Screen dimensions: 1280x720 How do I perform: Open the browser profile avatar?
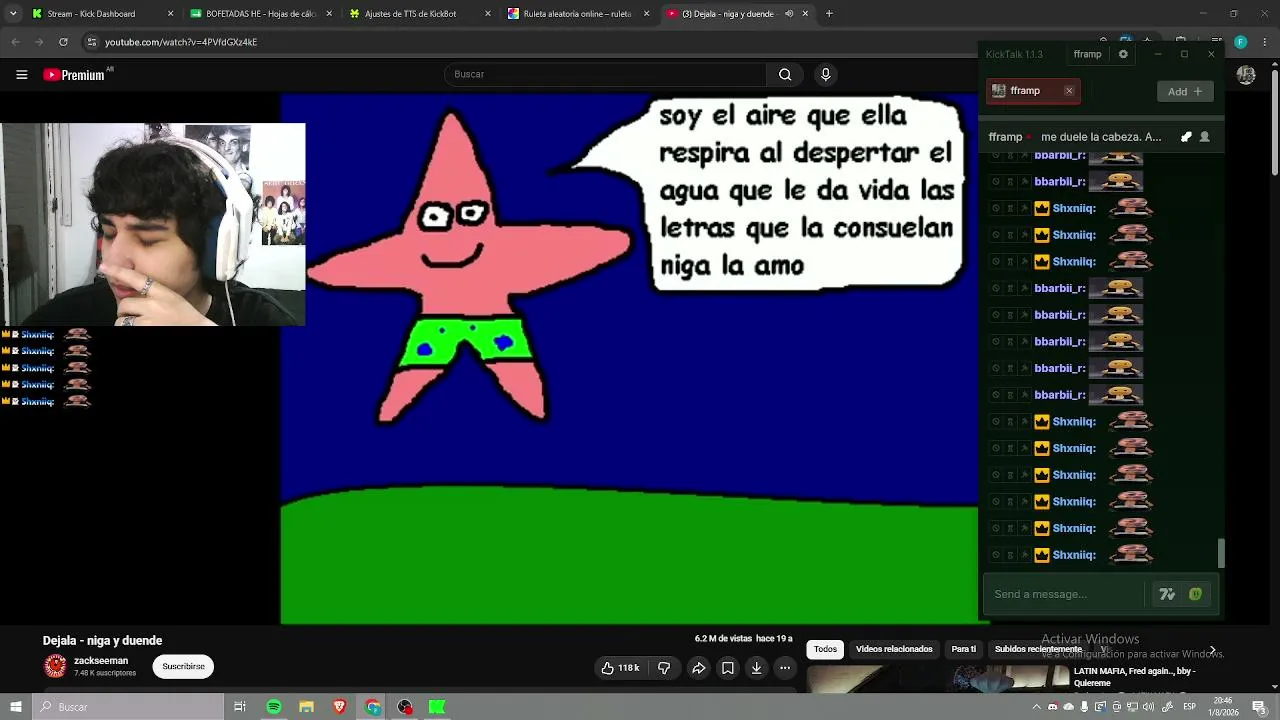[1240, 42]
